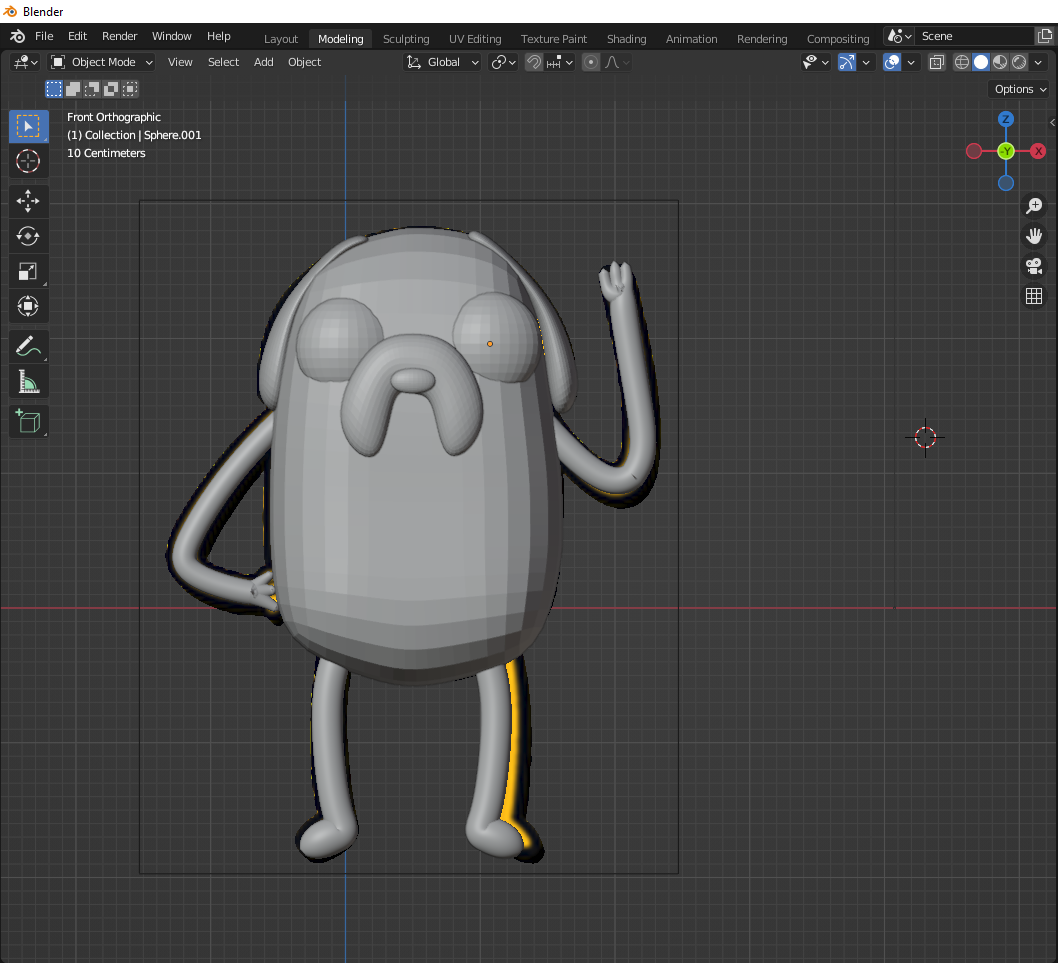Screen dimensions: 1058x963
Task: Switch to the Shading workspace tab
Action: (x=626, y=39)
